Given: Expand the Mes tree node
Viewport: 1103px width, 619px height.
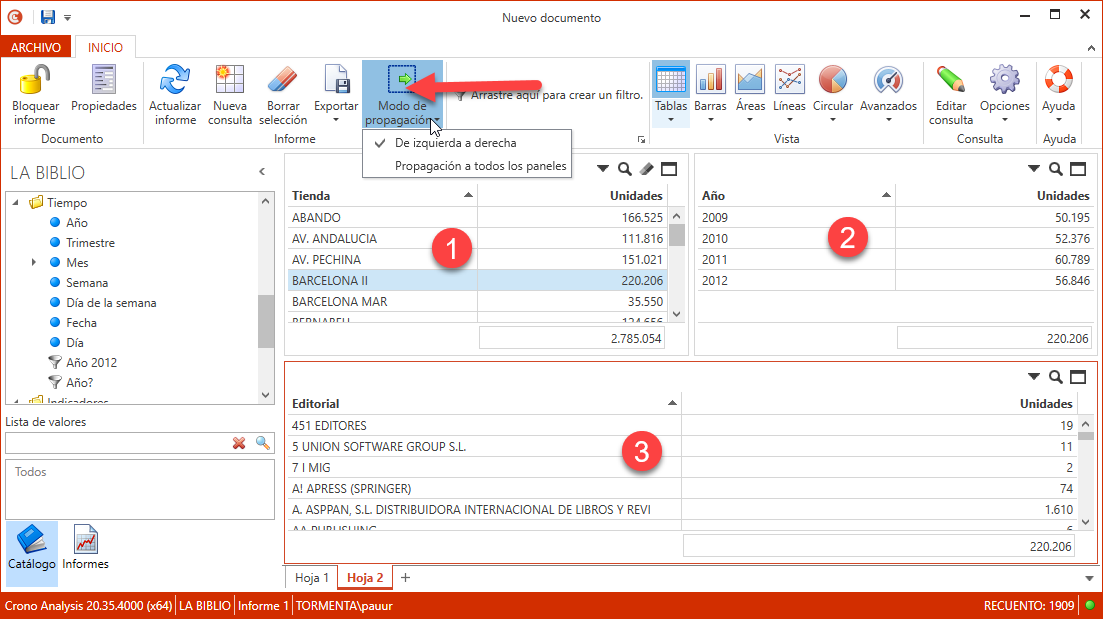Looking at the screenshot, I should tap(34, 263).
